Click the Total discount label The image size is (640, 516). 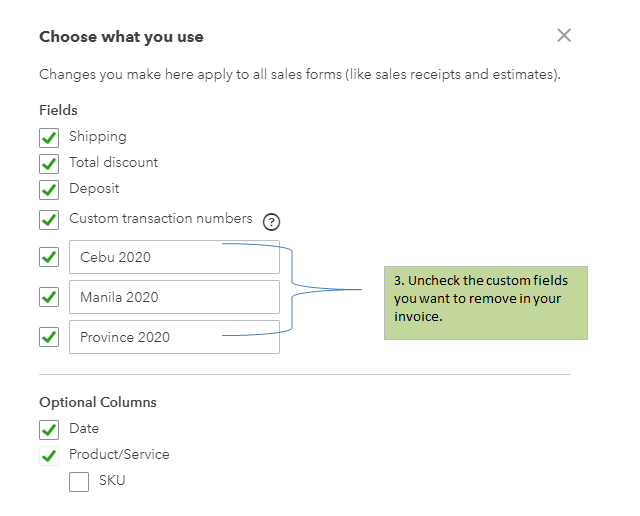coord(113,163)
